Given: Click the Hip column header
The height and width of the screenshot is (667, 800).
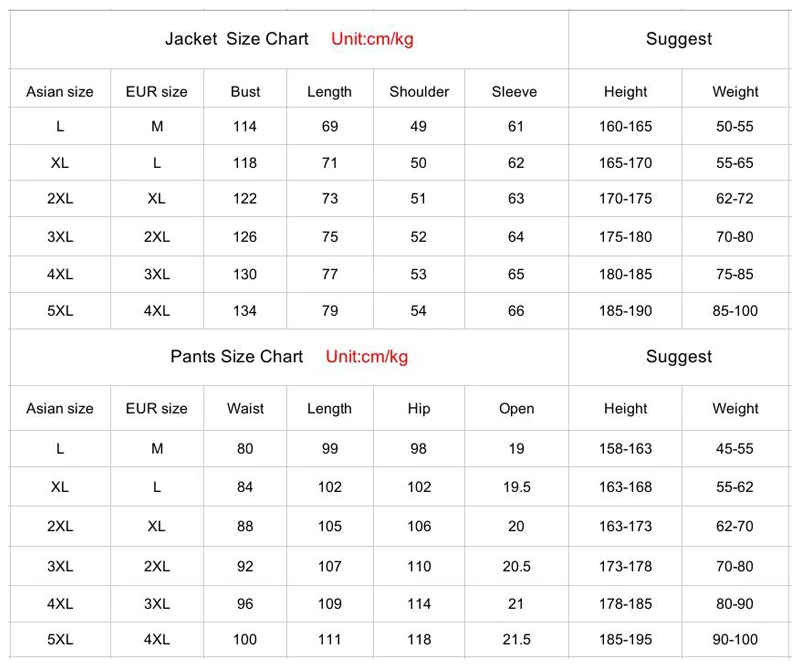Looking at the screenshot, I should (419, 408).
